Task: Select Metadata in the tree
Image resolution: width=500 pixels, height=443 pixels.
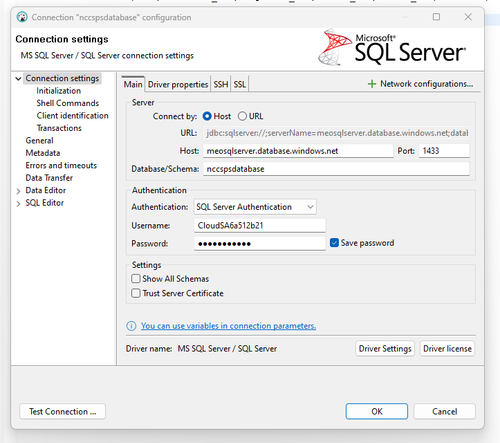Action: tap(43, 153)
